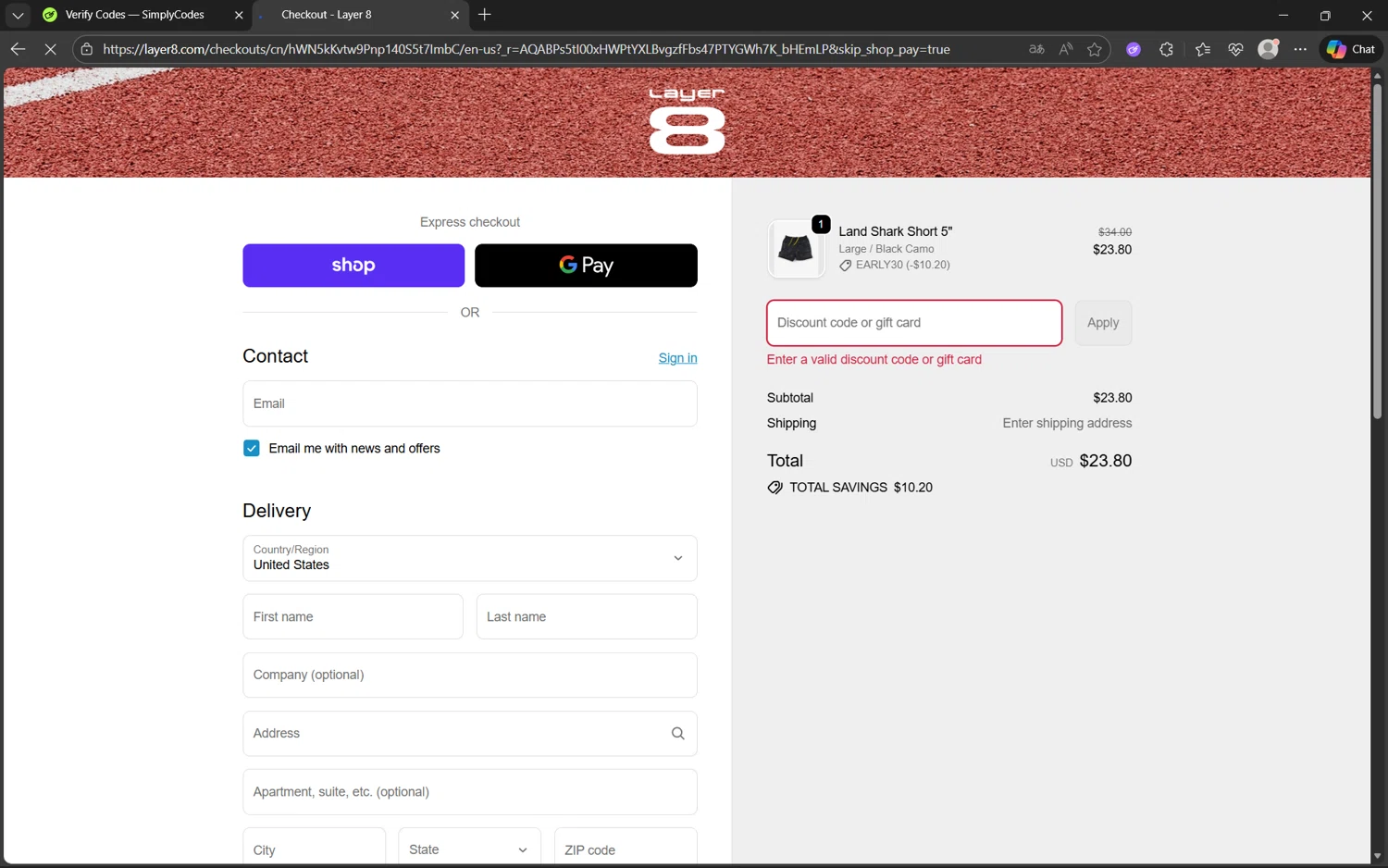The image size is (1388, 868).
Task: Open the favorites list
Action: 1203,49
